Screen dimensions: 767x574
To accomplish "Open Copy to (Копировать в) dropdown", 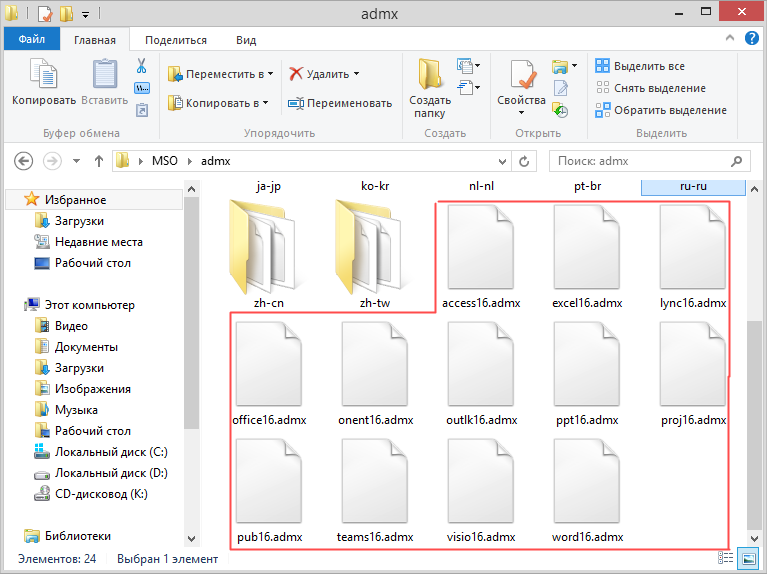I will 218,103.
